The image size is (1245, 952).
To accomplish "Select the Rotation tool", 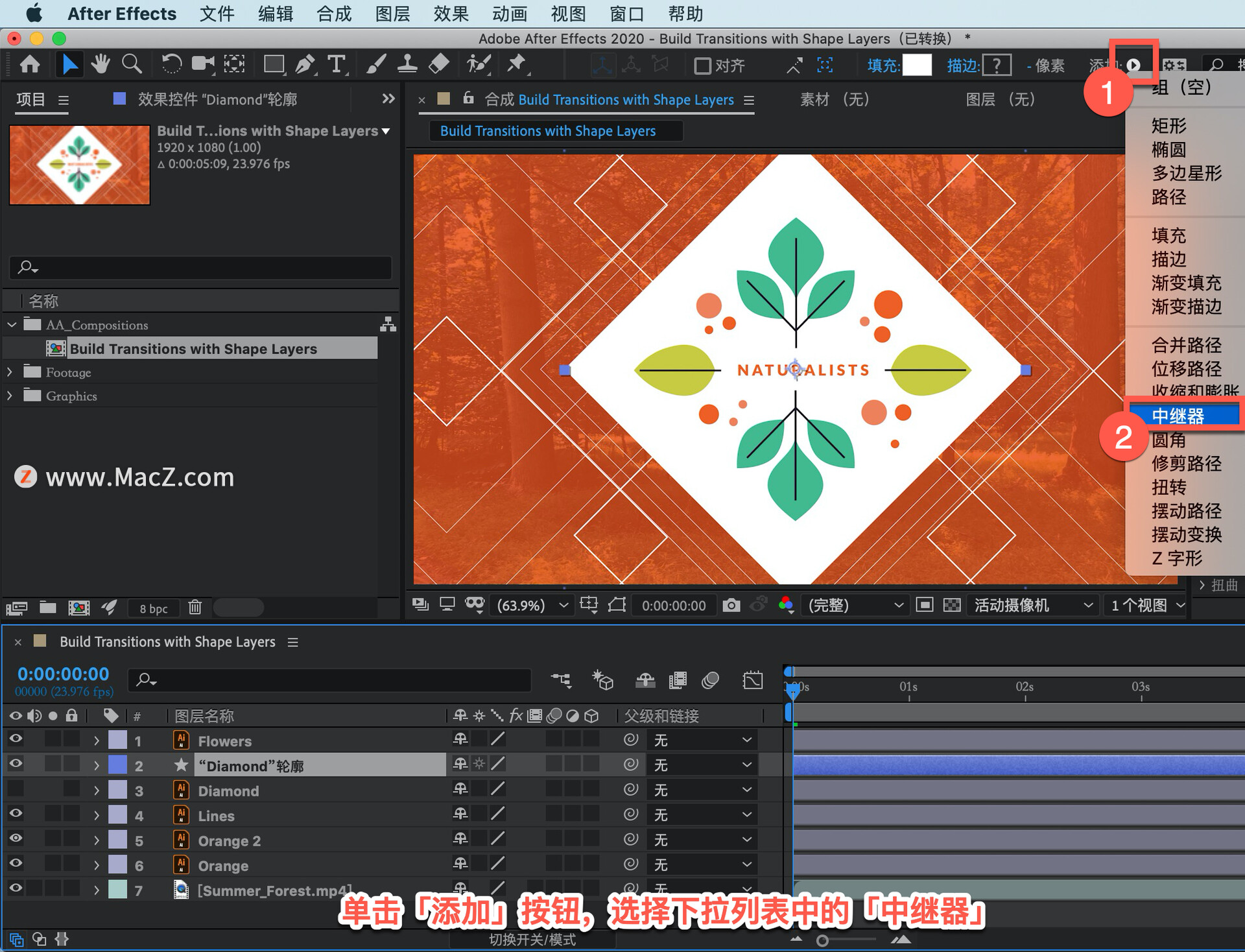I will coord(171,64).
